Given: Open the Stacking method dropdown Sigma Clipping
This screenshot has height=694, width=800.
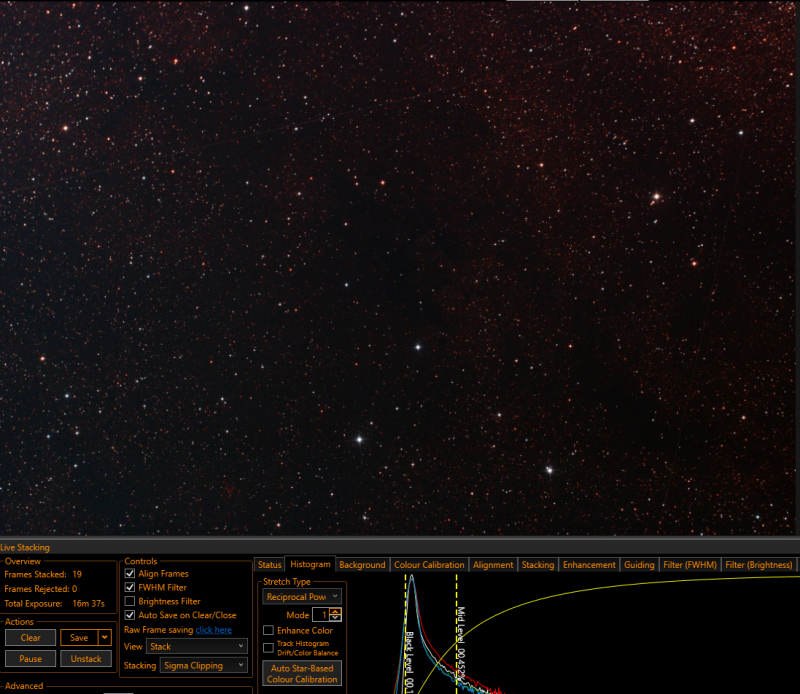Looking at the screenshot, I should 204,665.
